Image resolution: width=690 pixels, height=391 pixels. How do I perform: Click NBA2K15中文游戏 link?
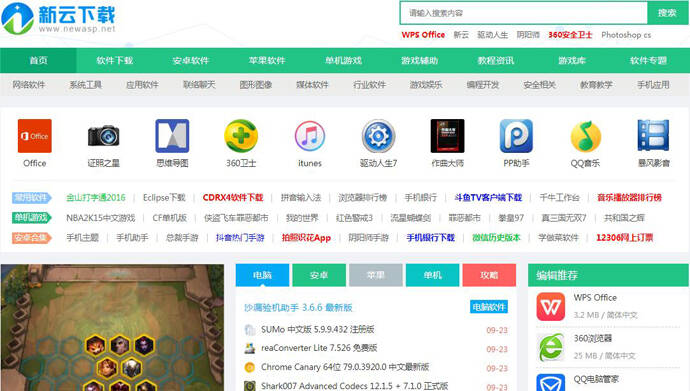click(x=101, y=218)
